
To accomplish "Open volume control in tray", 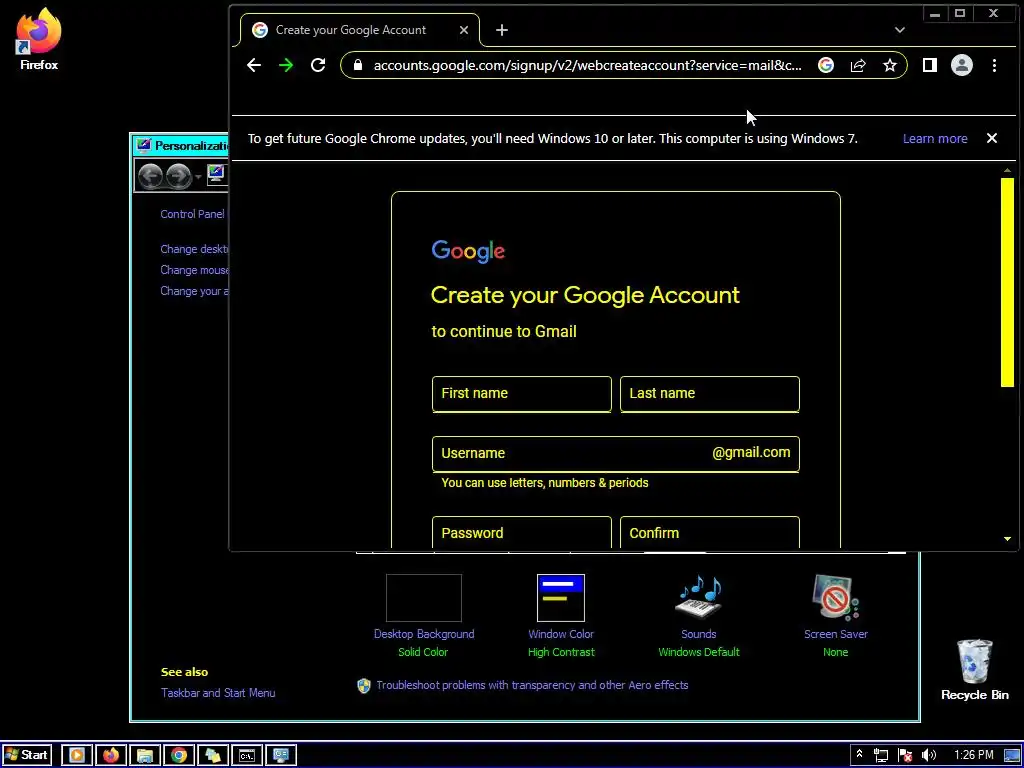I will (929, 756).
